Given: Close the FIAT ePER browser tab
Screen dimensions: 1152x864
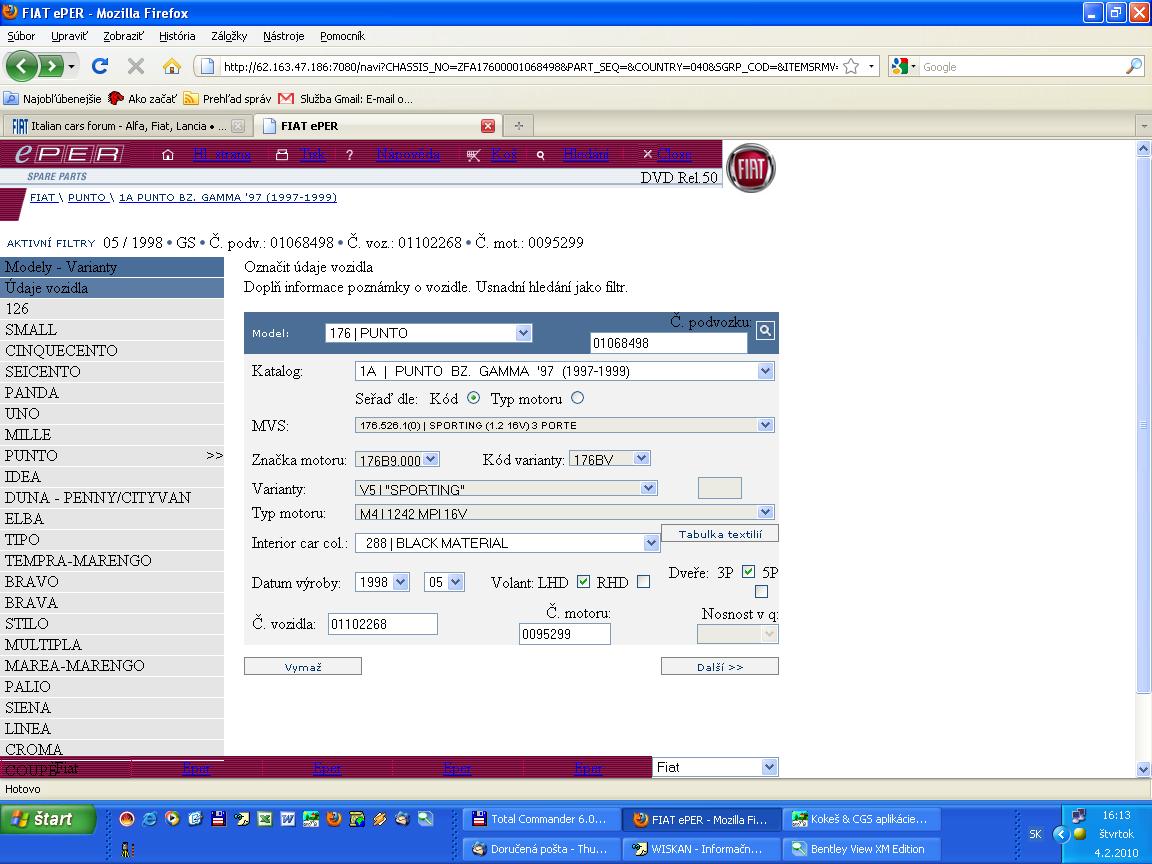Looking at the screenshot, I should 488,126.
